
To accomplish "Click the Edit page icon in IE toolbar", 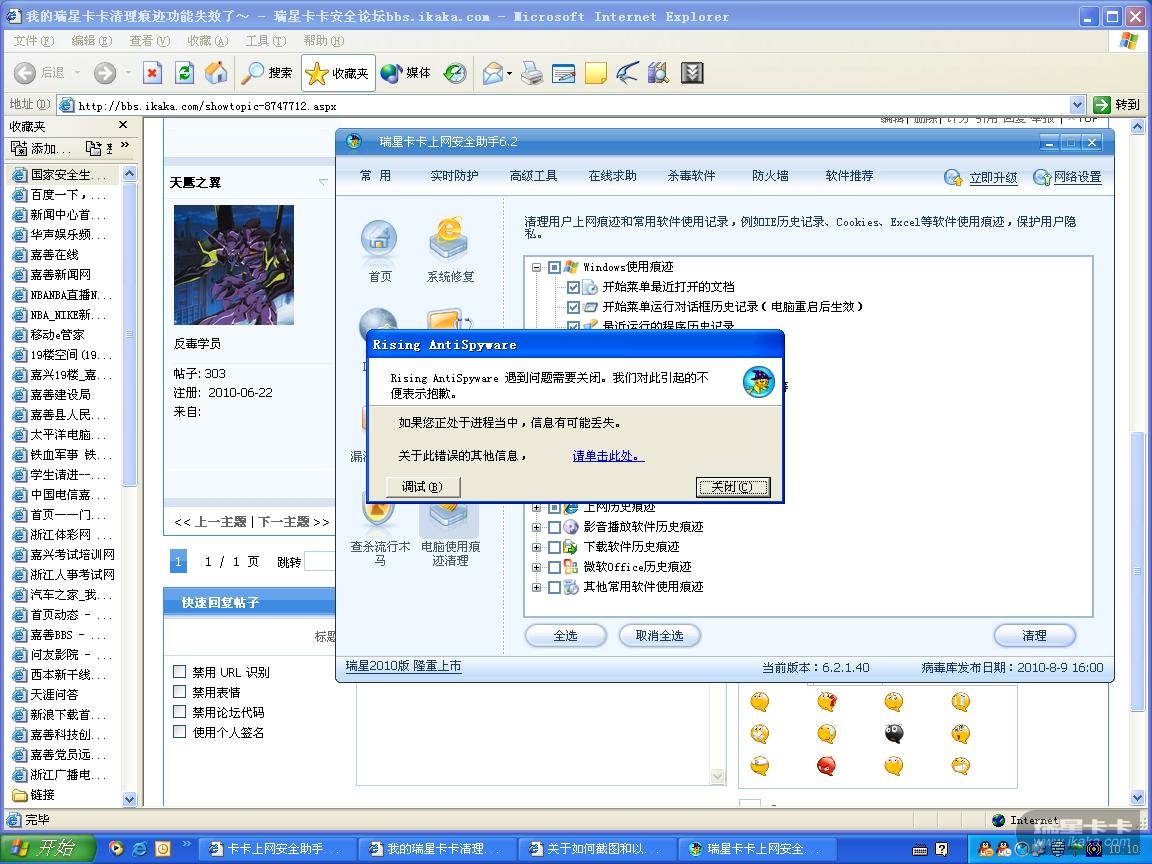I will [x=564, y=73].
